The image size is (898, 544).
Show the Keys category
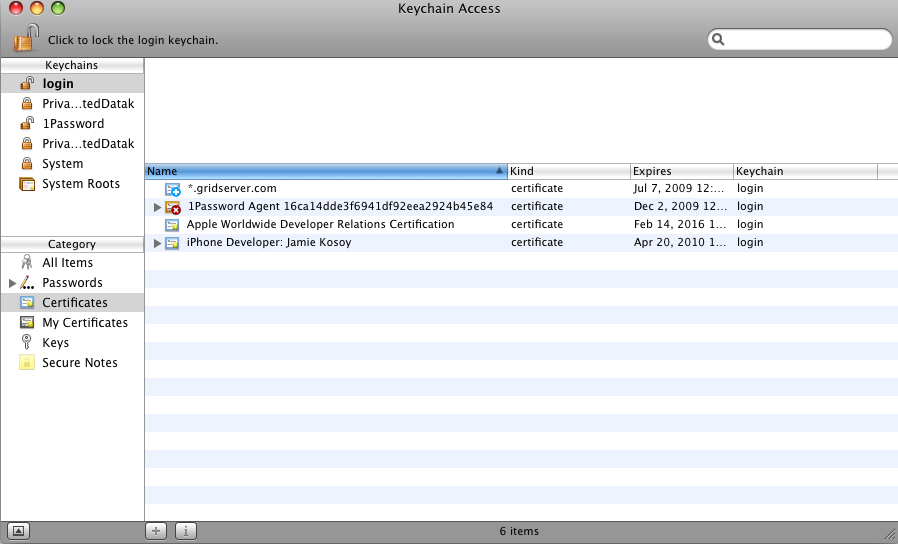click(55, 343)
